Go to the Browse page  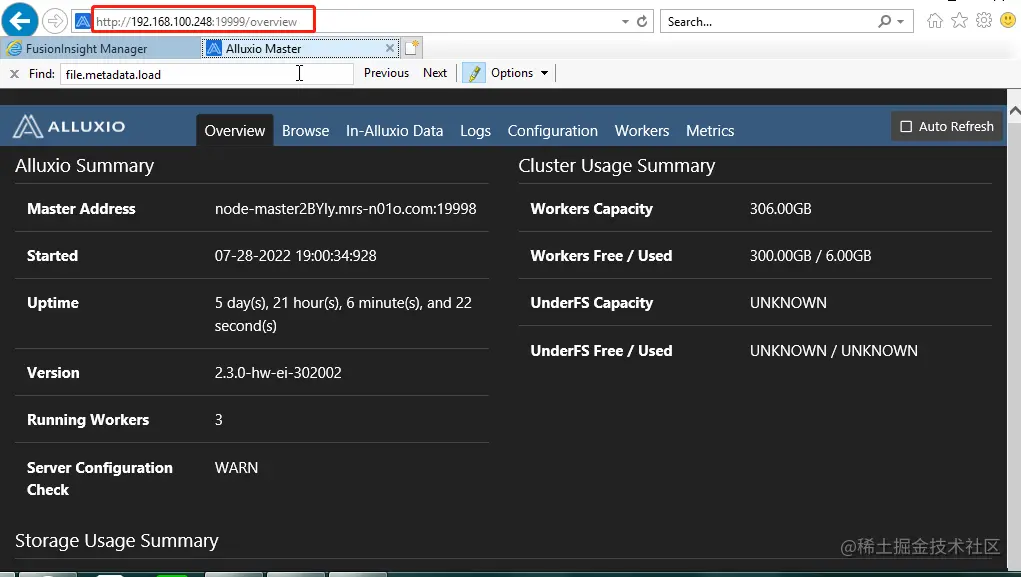pyautogui.click(x=305, y=130)
